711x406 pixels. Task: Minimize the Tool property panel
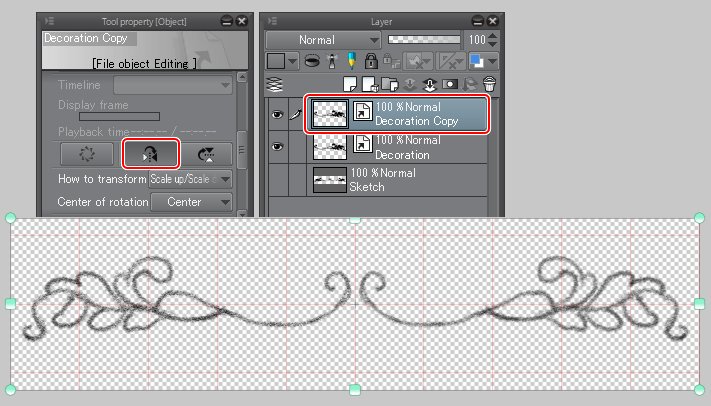[x=226, y=21]
